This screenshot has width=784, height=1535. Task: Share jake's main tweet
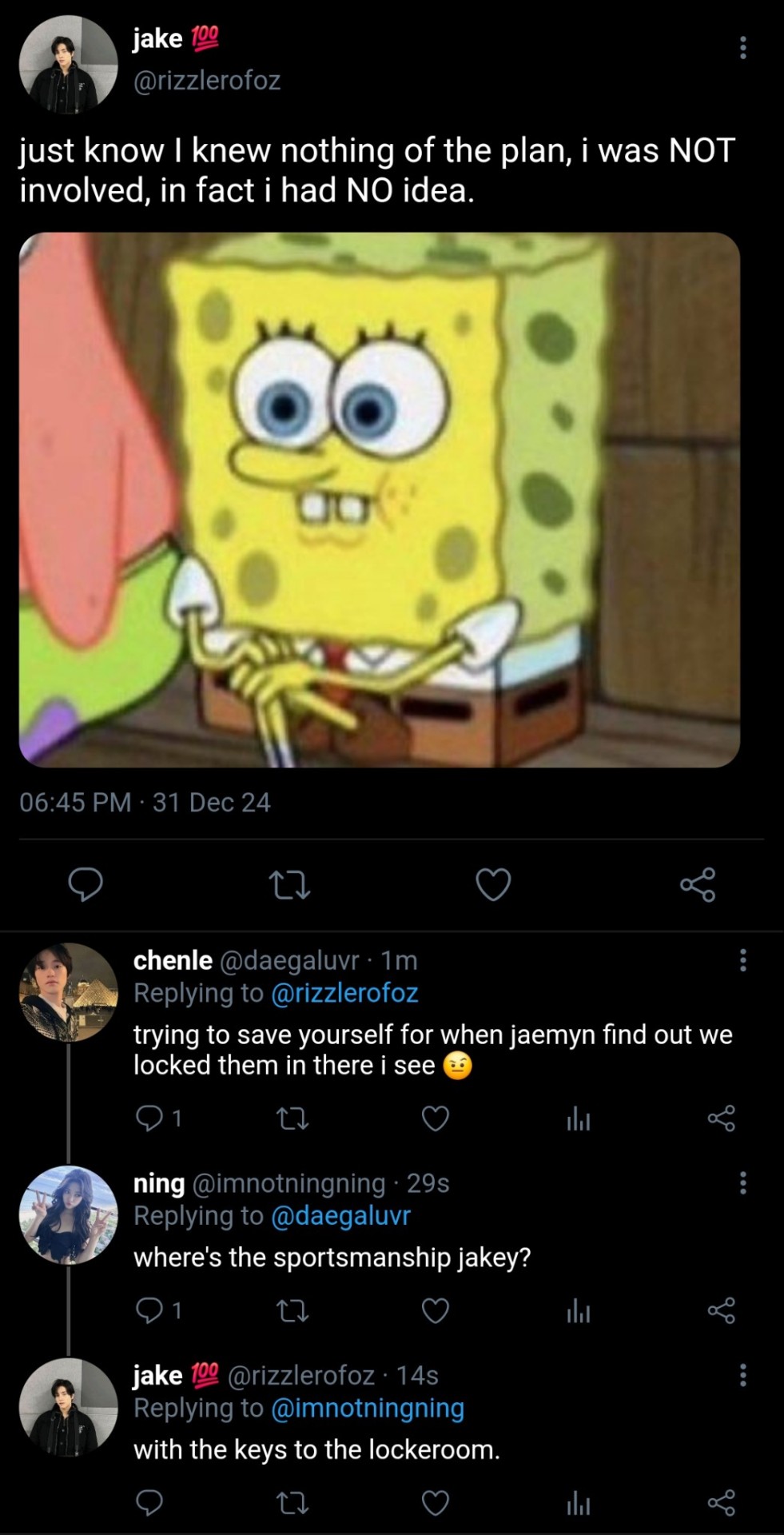coord(698,885)
